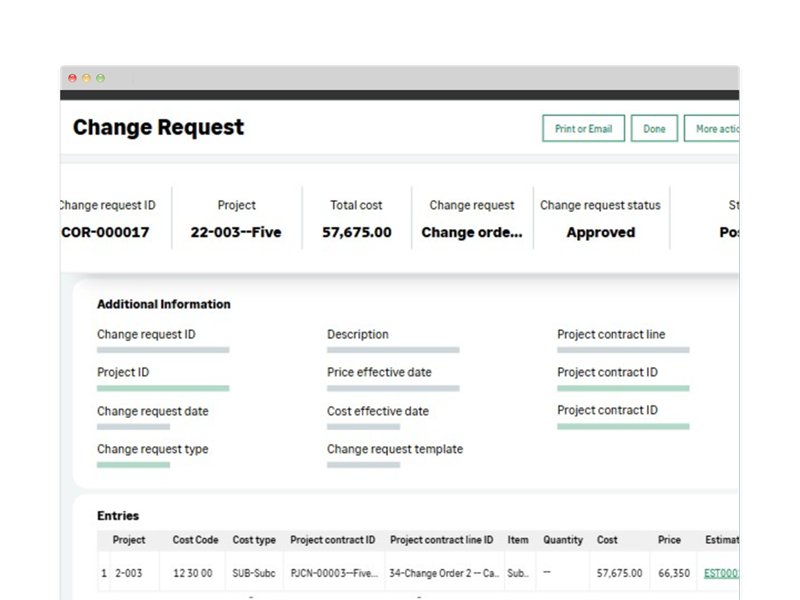Click the Cost type column header
This screenshot has height=600, width=800.
(254, 540)
